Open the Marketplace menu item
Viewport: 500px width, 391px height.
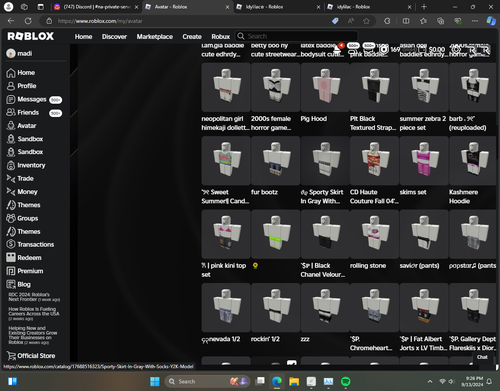(x=155, y=37)
